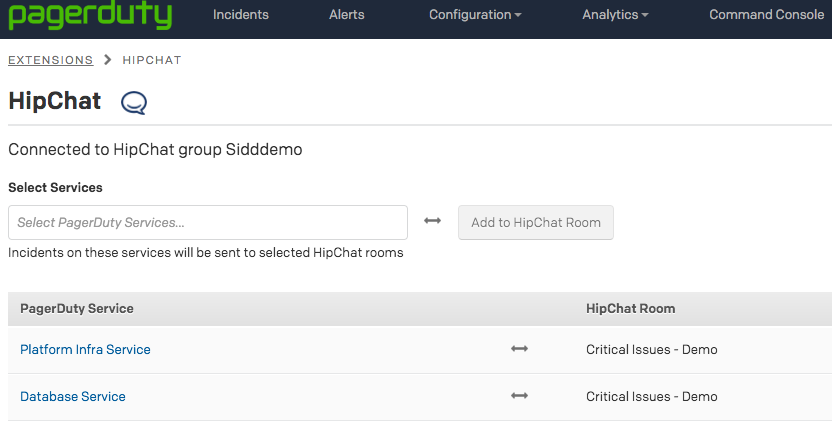Expand the Analytics dropdown menu
The image size is (832, 431).
click(615, 15)
